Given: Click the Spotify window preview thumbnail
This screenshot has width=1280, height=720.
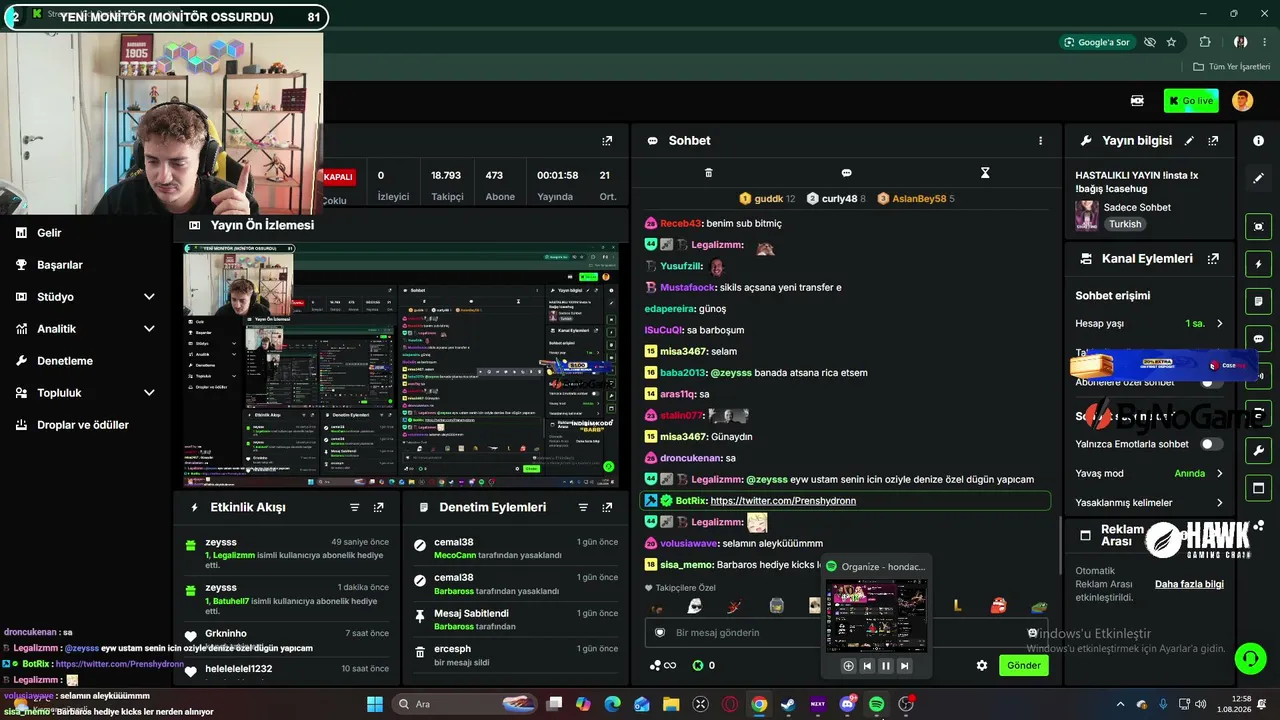Looking at the screenshot, I should coord(876,615).
